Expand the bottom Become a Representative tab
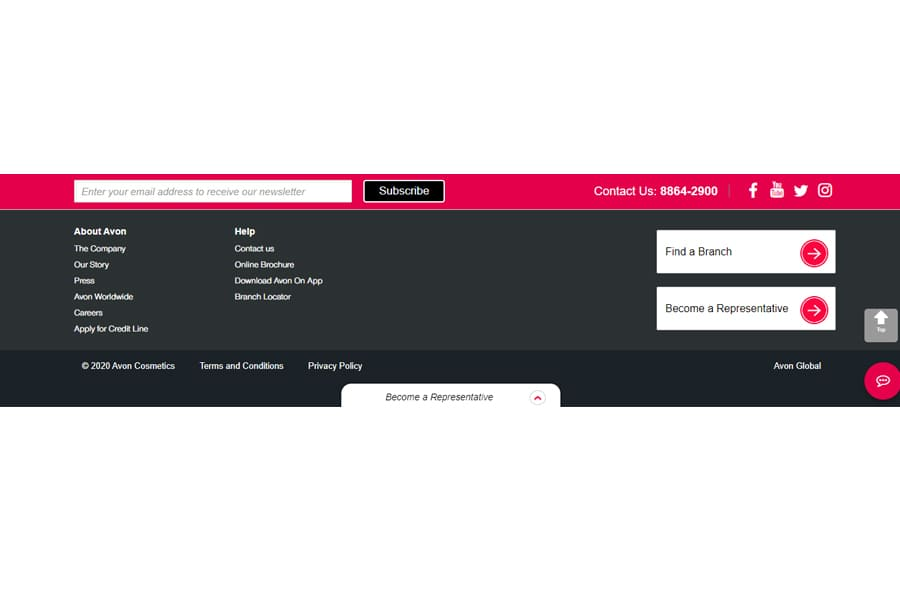The width and height of the screenshot is (900, 600). click(537, 397)
